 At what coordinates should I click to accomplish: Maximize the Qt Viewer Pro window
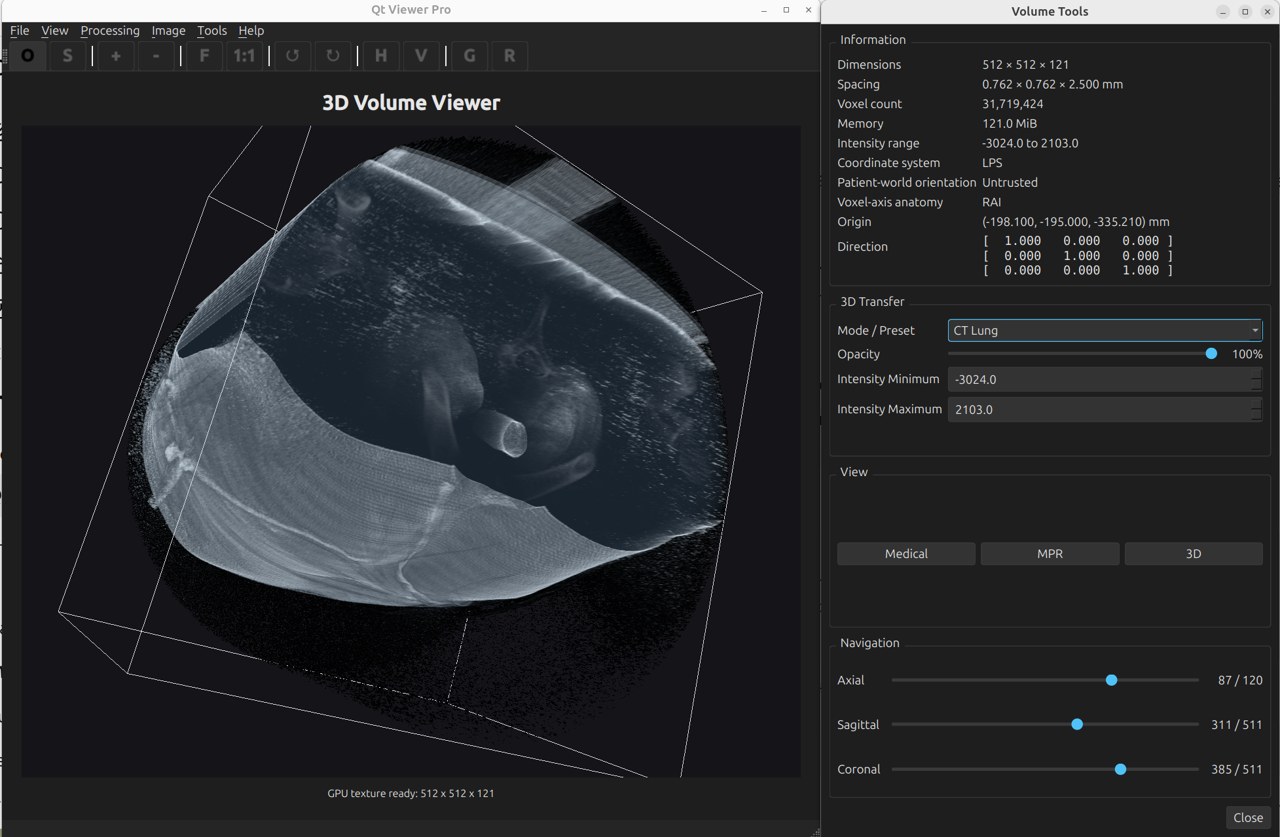click(786, 10)
